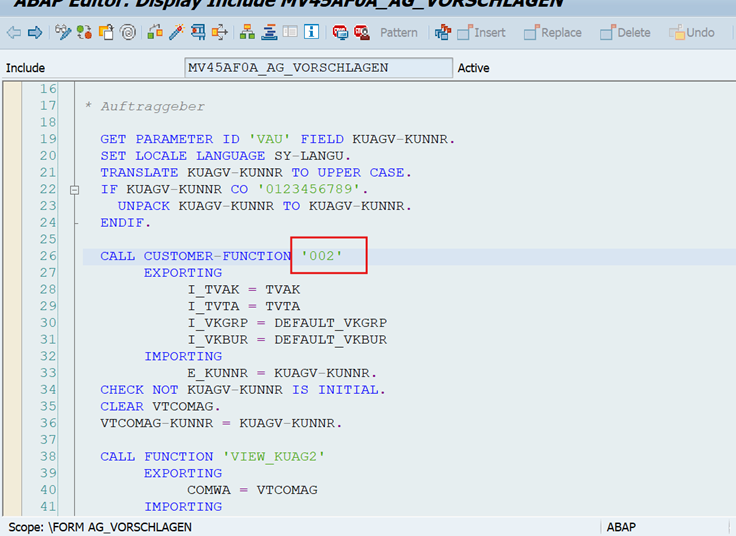Click line number 25 in gutter

tap(48, 239)
